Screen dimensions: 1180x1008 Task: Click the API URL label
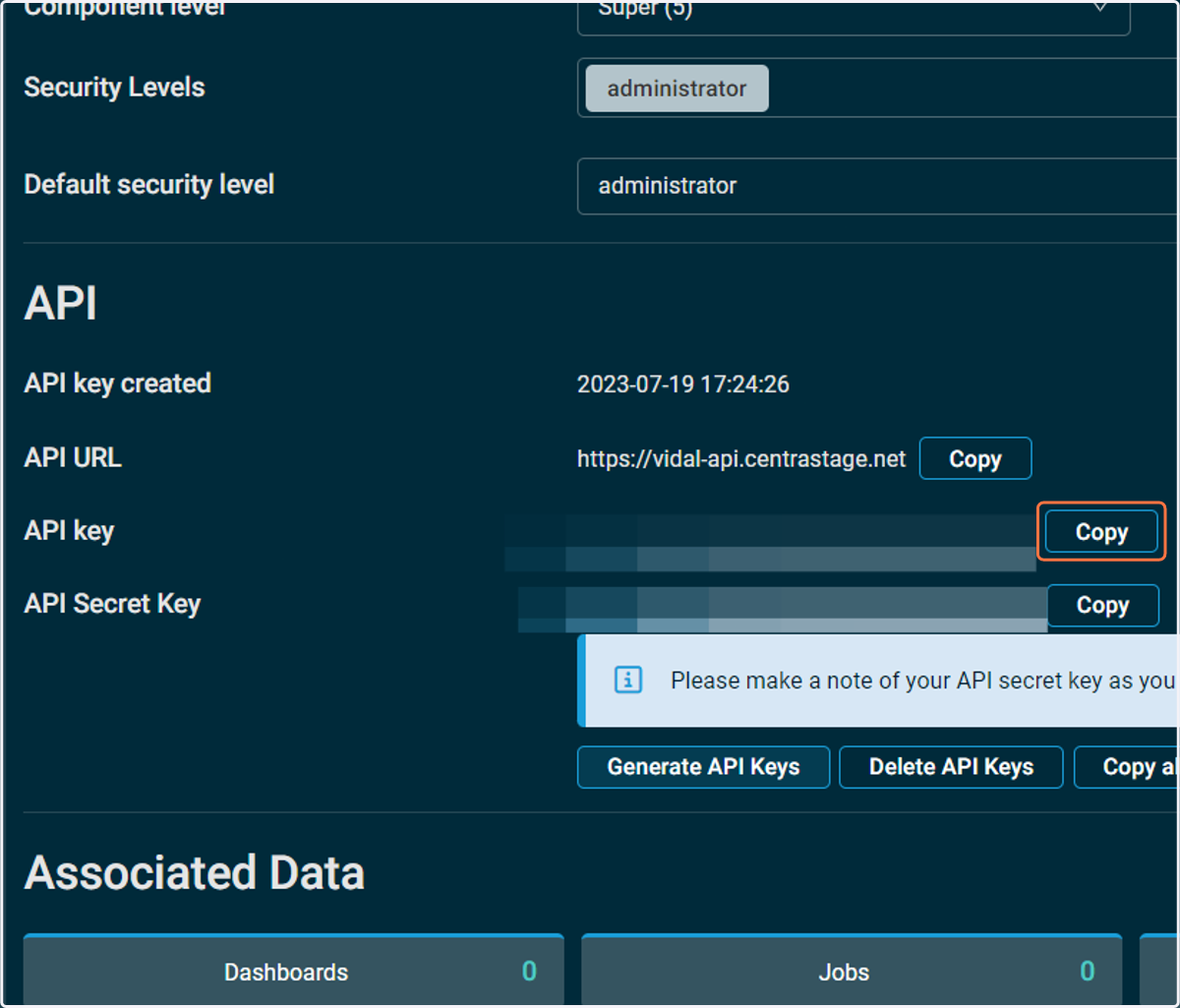[73, 457]
